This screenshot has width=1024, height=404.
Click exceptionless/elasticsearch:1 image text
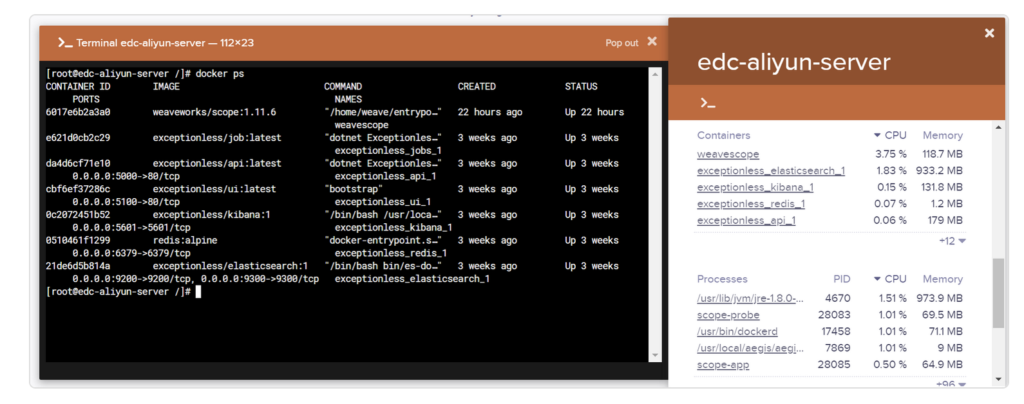coord(231,266)
